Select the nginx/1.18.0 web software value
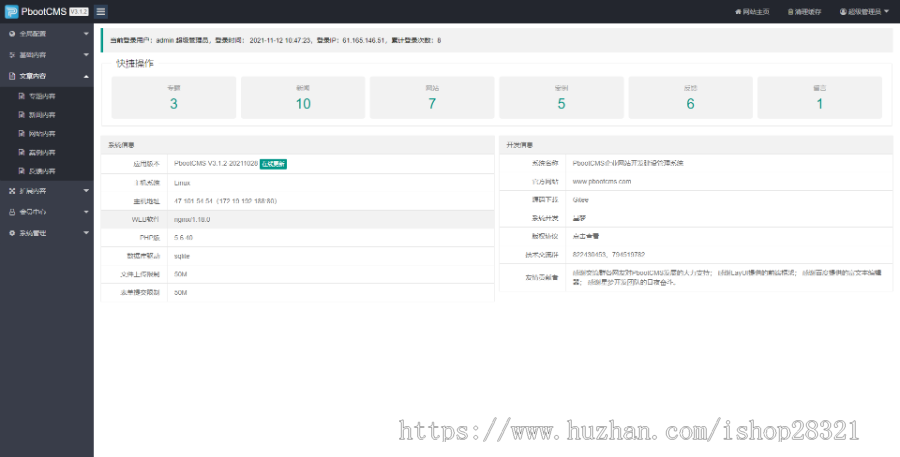Viewport: 900px width, 457px height. pyautogui.click(x=192, y=219)
